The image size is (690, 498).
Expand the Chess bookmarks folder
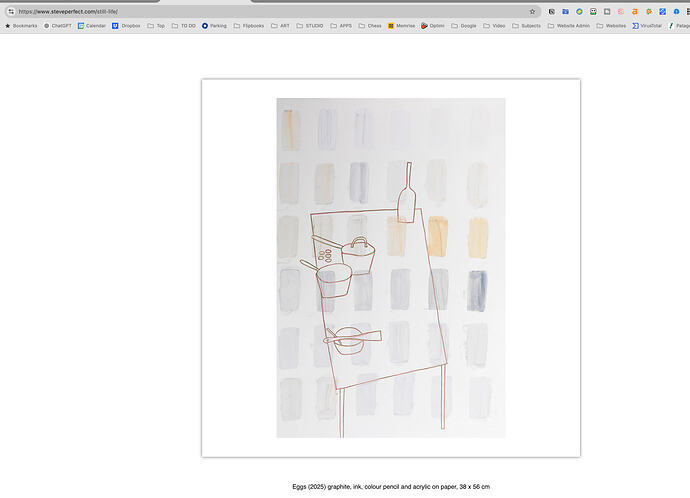[x=370, y=26]
